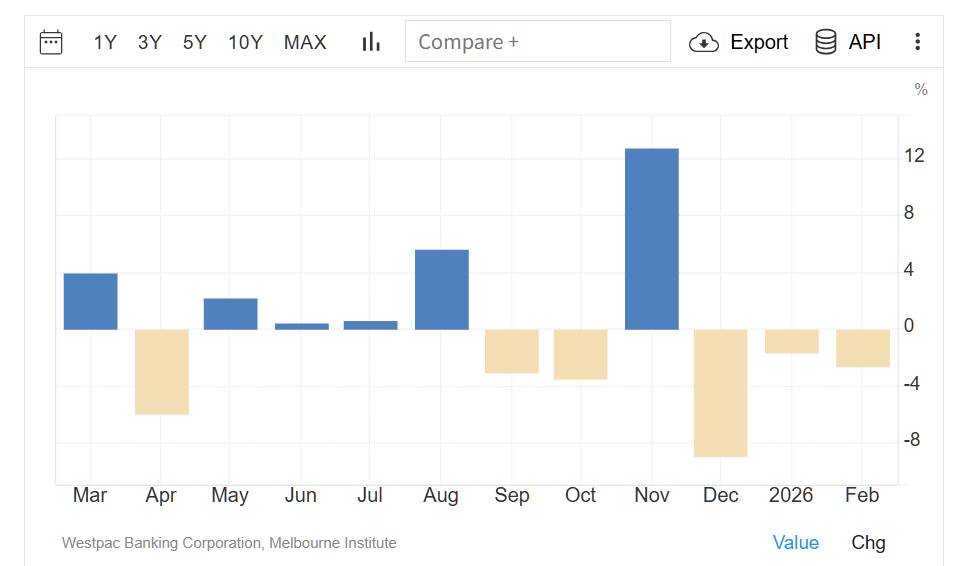This screenshot has height=566, width=962.
Task: Click the API database stack icon
Action: [826, 42]
